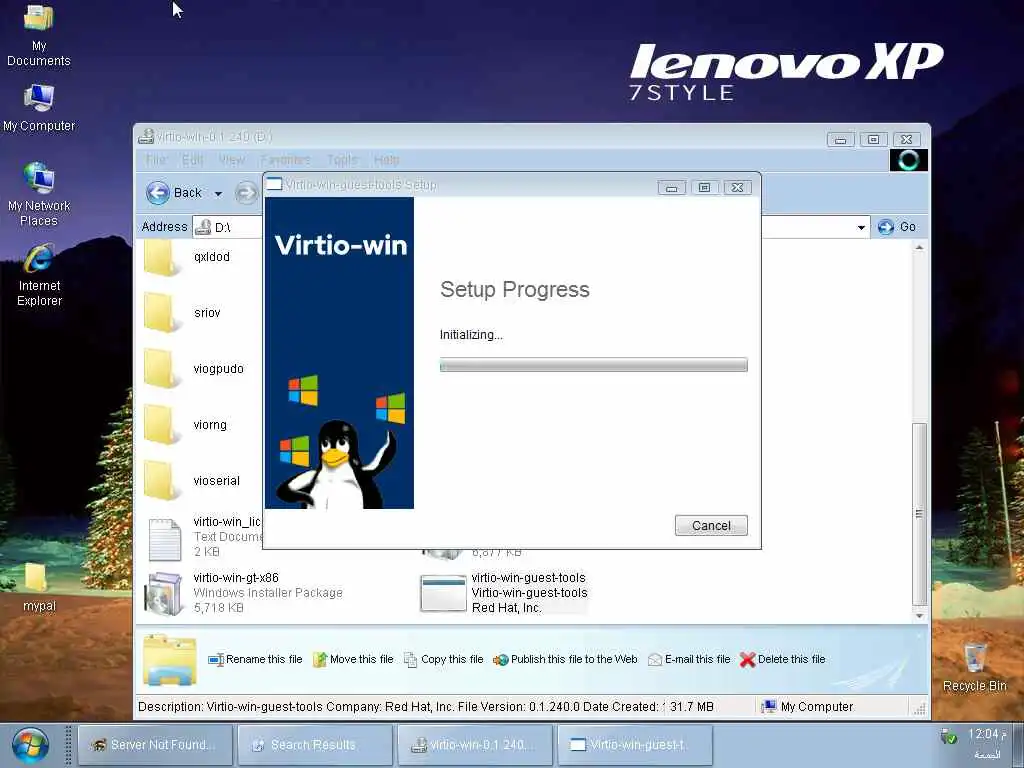Click the Explorer vertical scrollbar thumb
1024x768 pixels.
pyautogui.click(x=920, y=514)
